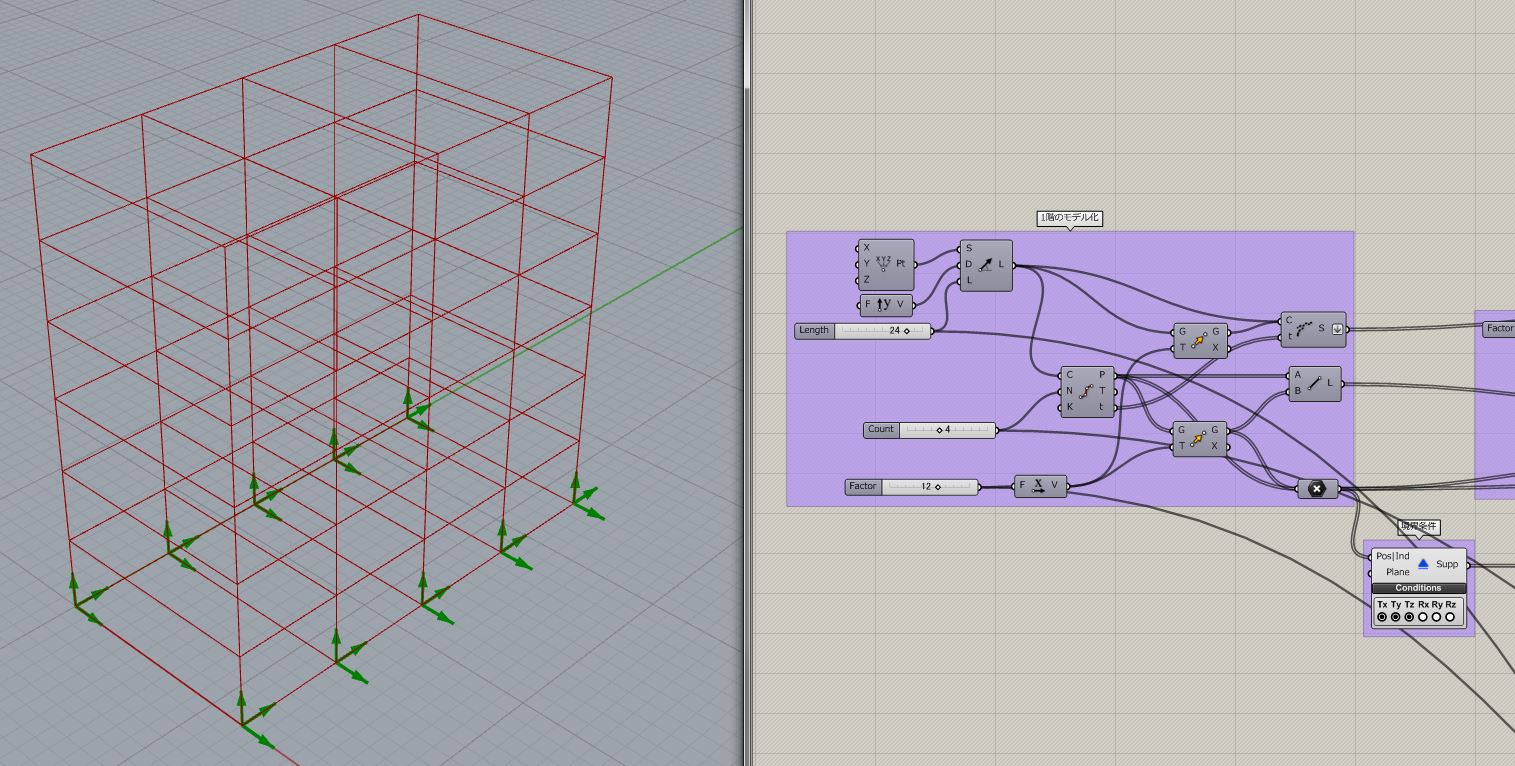Select the Divide Curve component icon
This screenshot has height=766, width=1515.
(1085, 391)
